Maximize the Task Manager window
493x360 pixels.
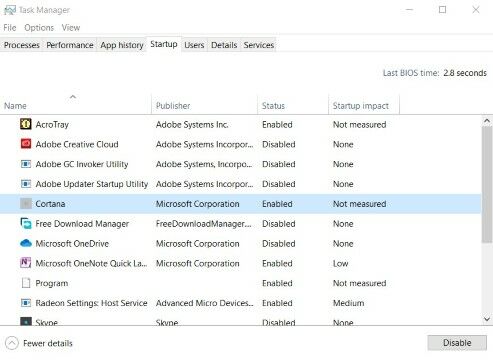coord(442,10)
